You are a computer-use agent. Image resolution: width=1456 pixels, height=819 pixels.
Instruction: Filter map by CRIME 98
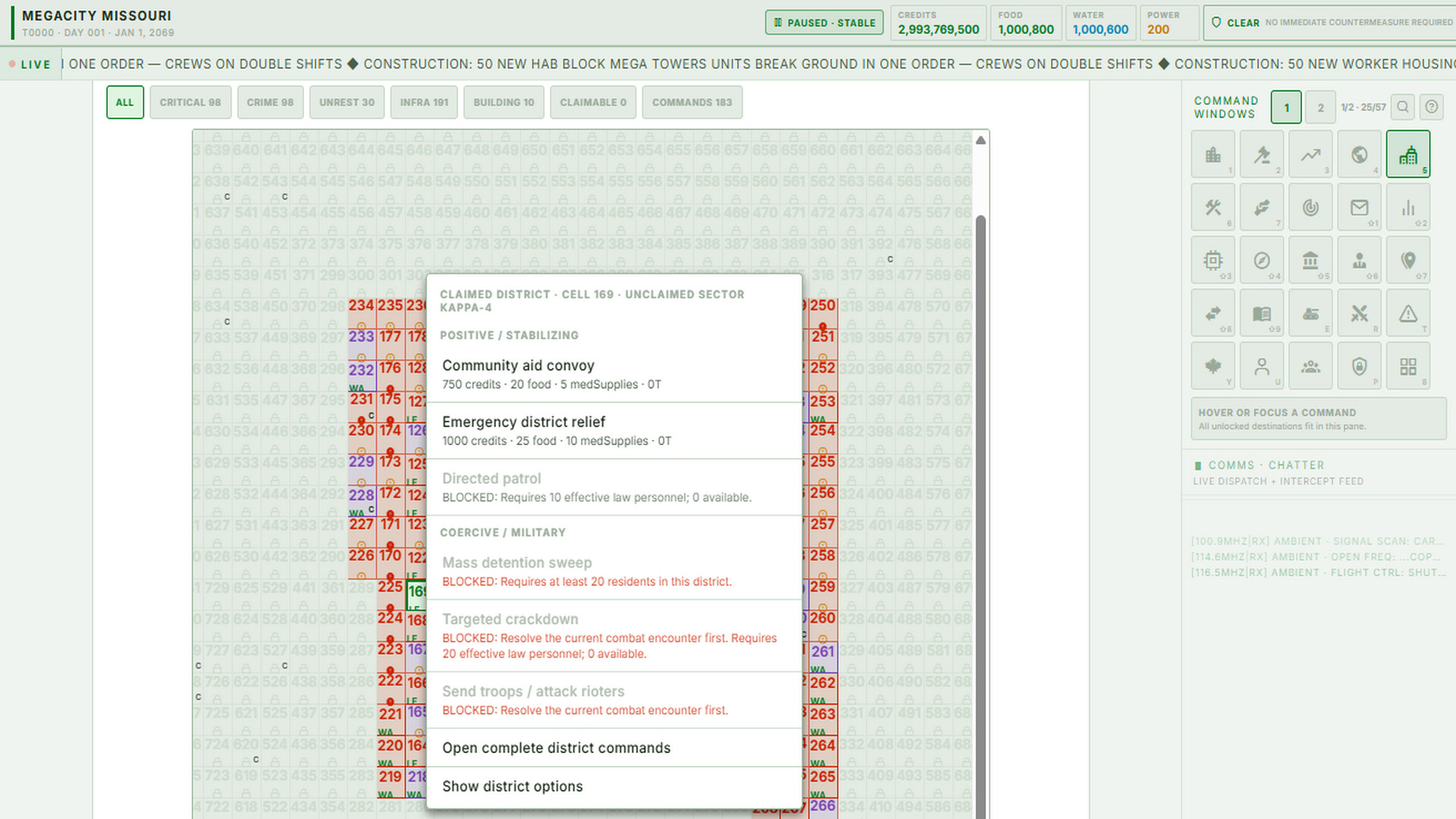point(270,102)
